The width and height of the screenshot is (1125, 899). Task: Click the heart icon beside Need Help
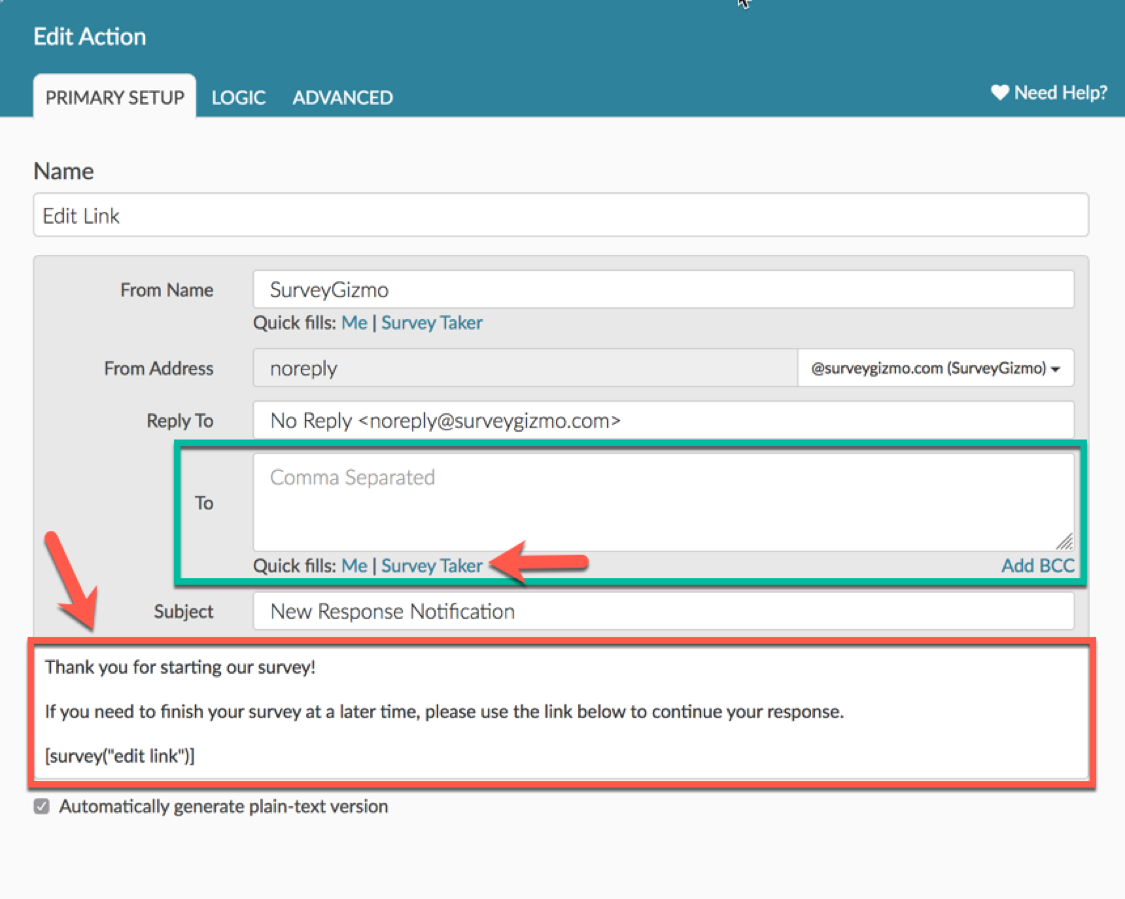click(999, 93)
